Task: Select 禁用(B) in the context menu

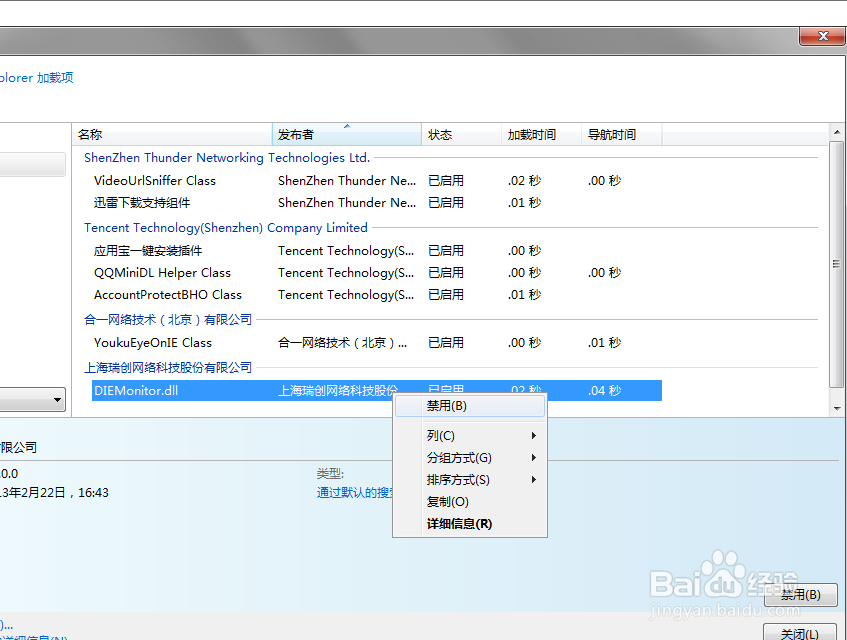Action: click(469, 406)
